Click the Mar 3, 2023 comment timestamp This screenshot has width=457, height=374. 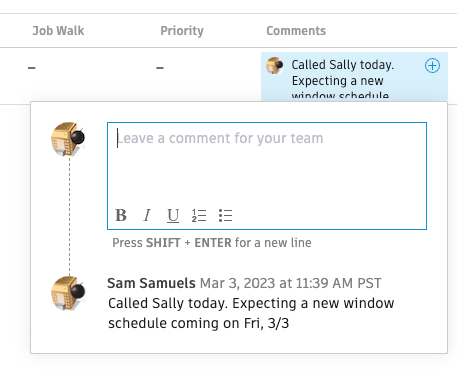(290, 283)
